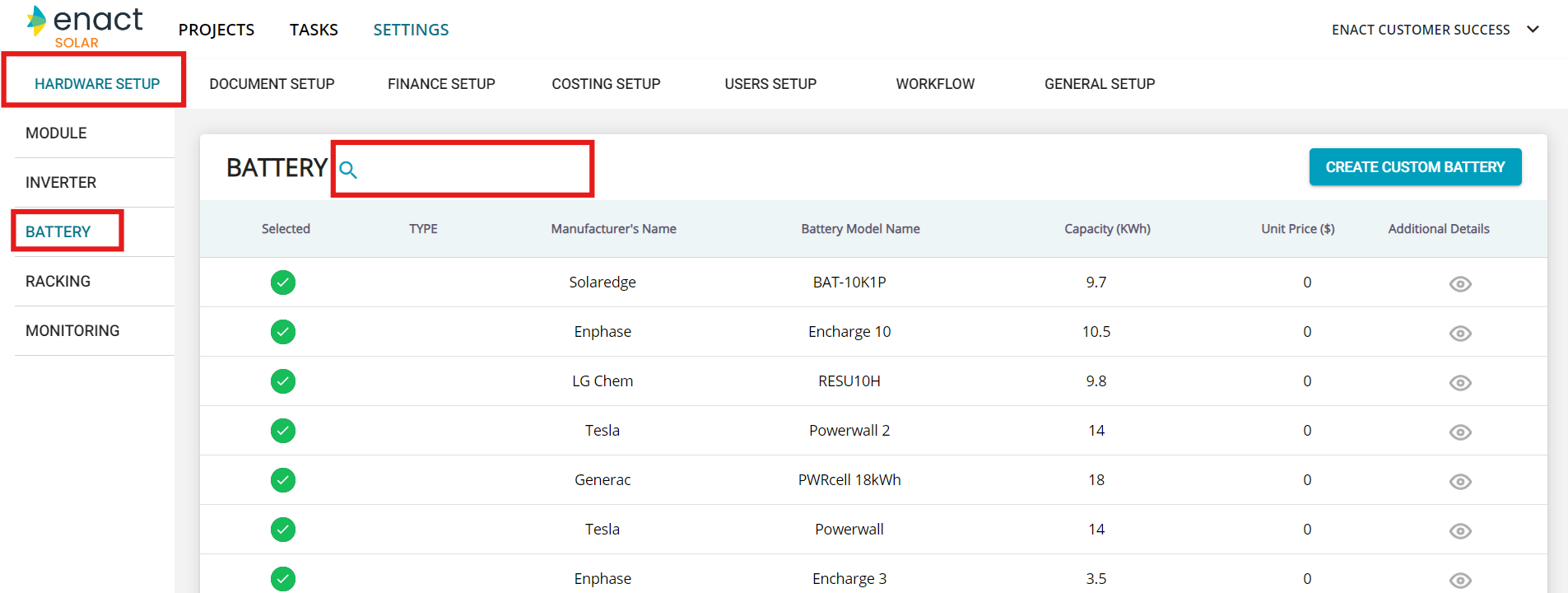This screenshot has height=593, width=1568.
Task: Click the PWRcell 18kWh model name
Action: [x=849, y=480]
